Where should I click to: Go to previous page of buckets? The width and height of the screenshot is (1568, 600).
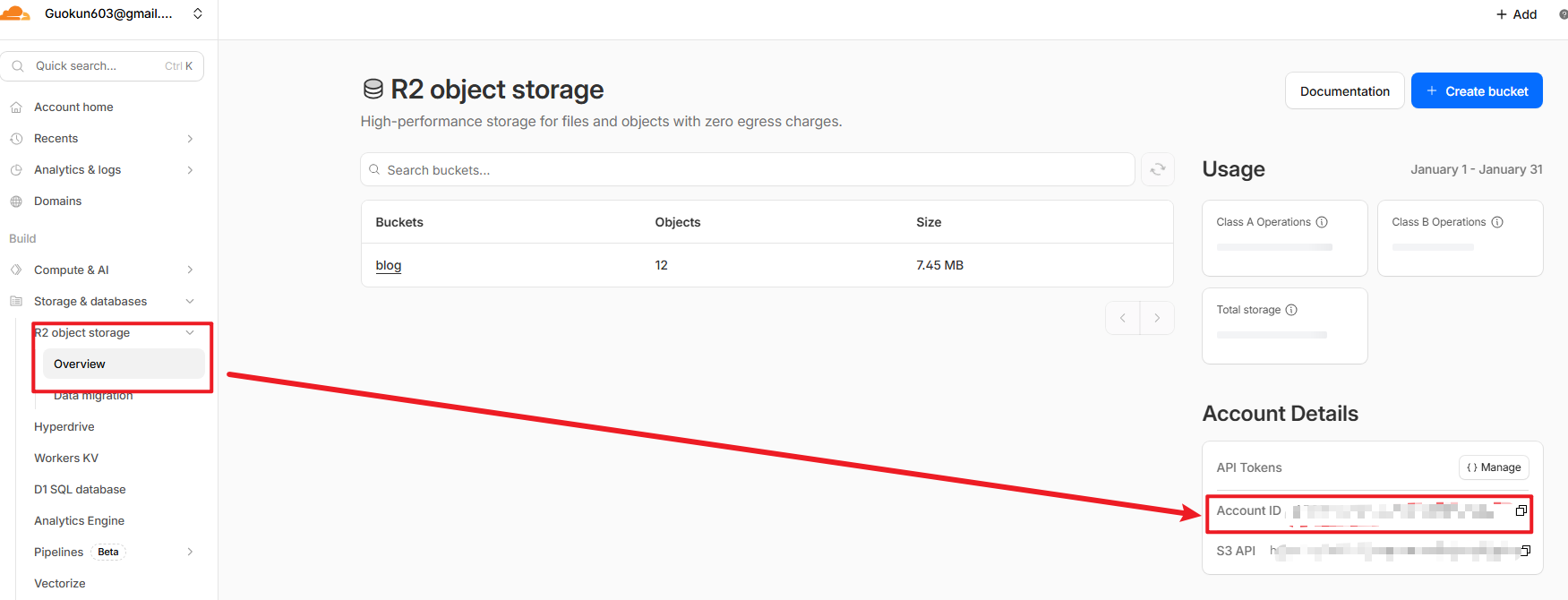pos(1123,318)
